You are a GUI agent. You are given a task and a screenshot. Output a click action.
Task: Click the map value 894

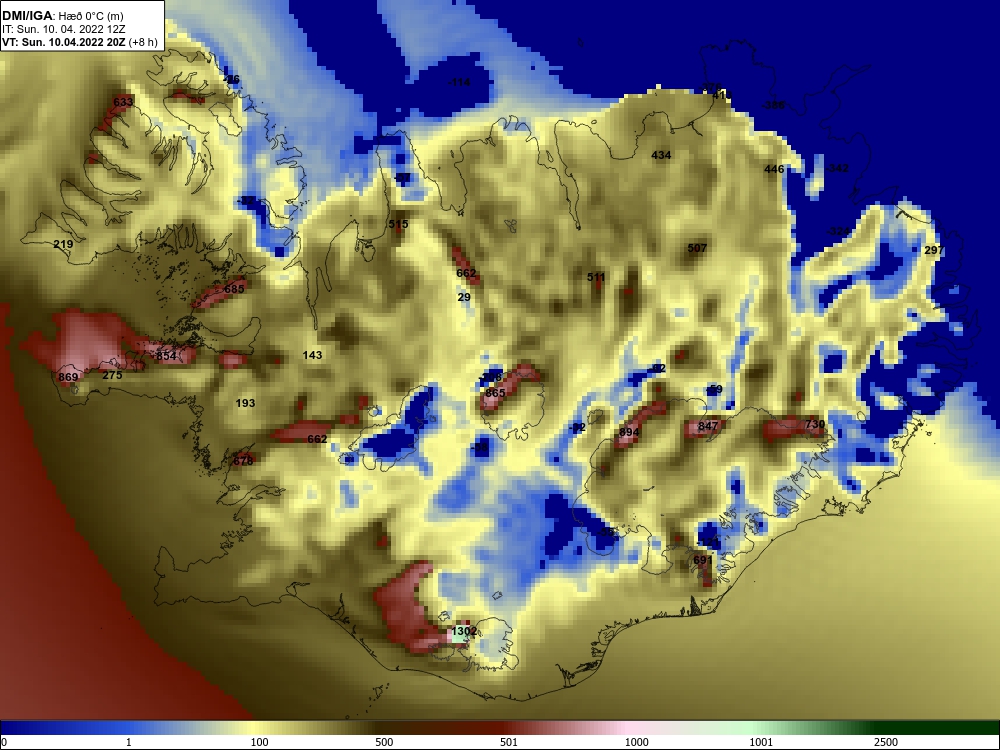pos(629,432)
